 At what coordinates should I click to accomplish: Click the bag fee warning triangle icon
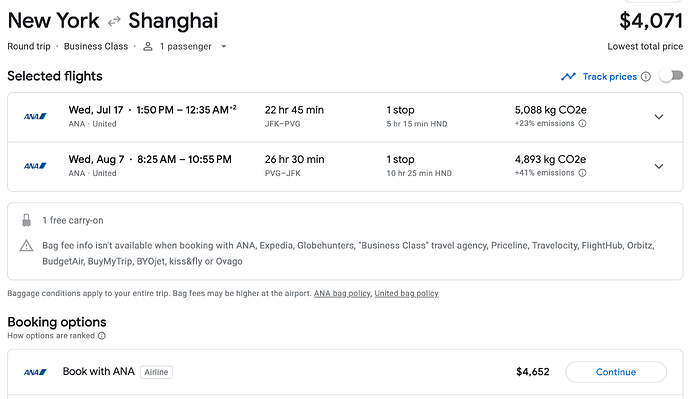(x=26, y=245)
